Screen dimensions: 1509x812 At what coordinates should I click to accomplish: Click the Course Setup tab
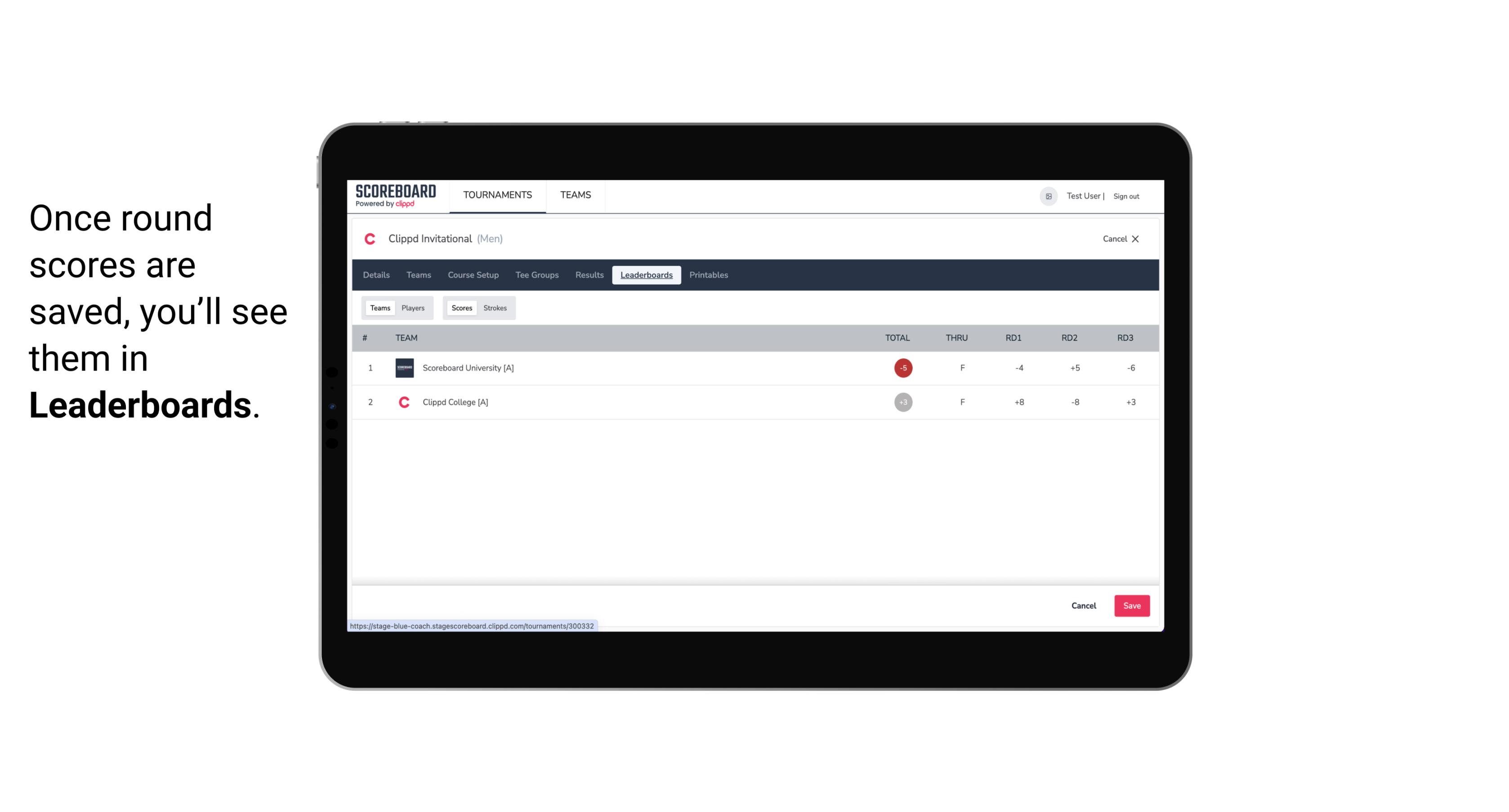pos(473,275)
